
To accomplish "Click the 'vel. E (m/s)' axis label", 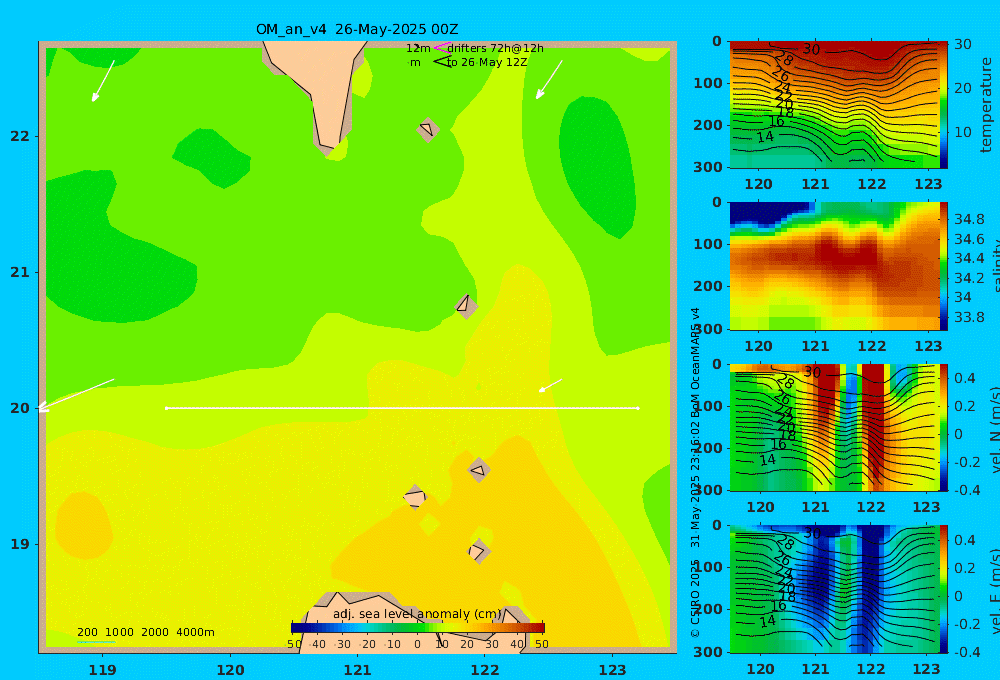I will click(994, 590).
